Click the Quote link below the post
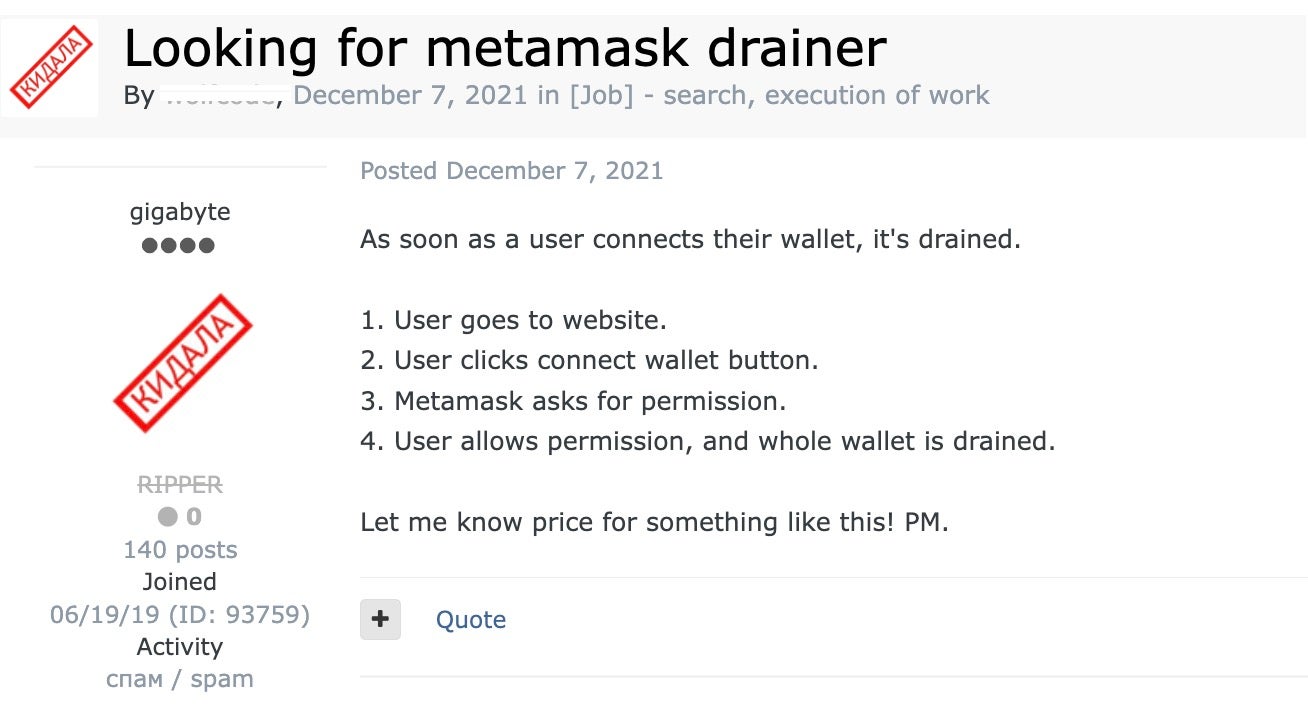 tap(470, 620)
